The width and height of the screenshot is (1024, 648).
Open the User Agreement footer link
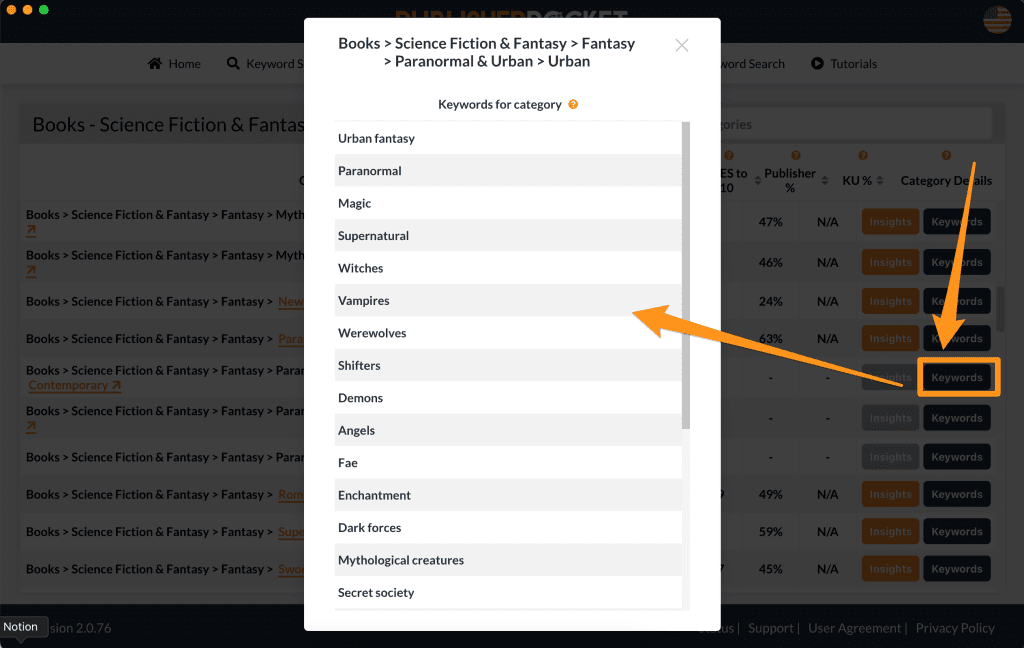pos(854,628)
